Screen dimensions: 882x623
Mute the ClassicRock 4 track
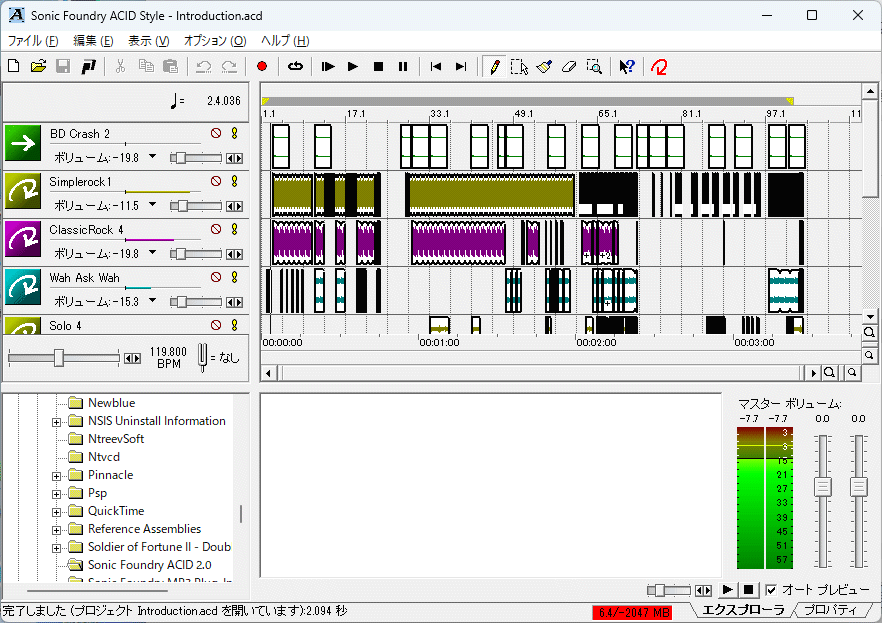click(216, 229)
